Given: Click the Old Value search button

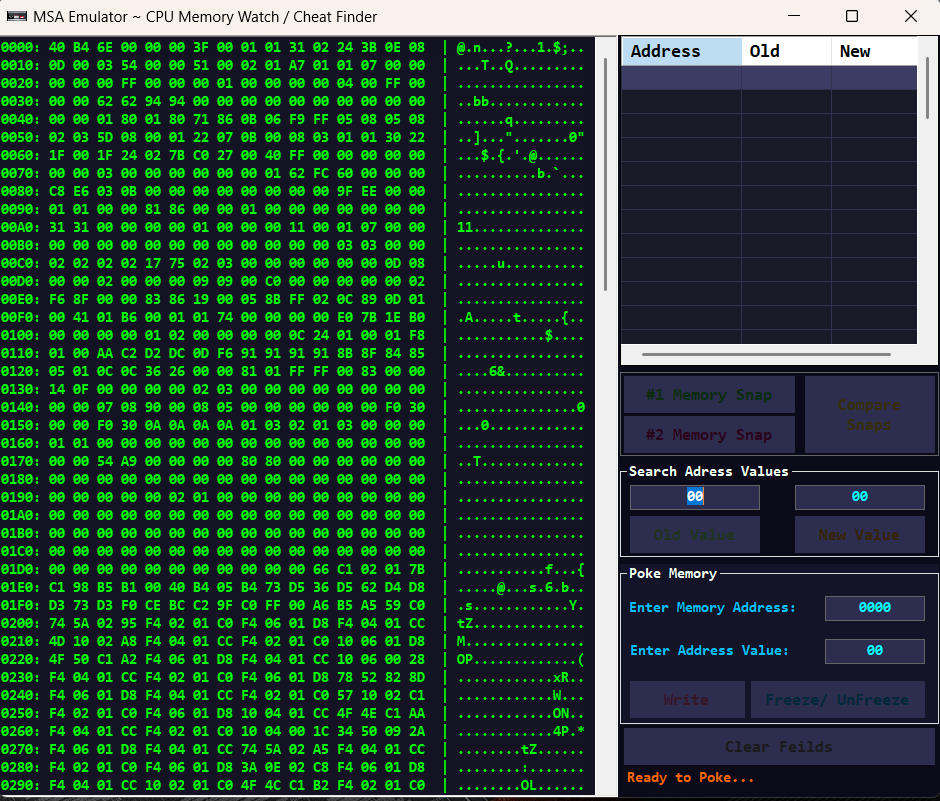Looking at the screenshot, I should point(695,534).
